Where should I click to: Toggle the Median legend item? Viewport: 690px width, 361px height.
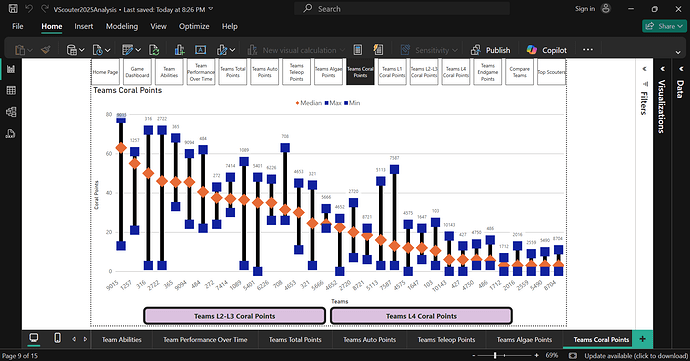click(308, 103)
